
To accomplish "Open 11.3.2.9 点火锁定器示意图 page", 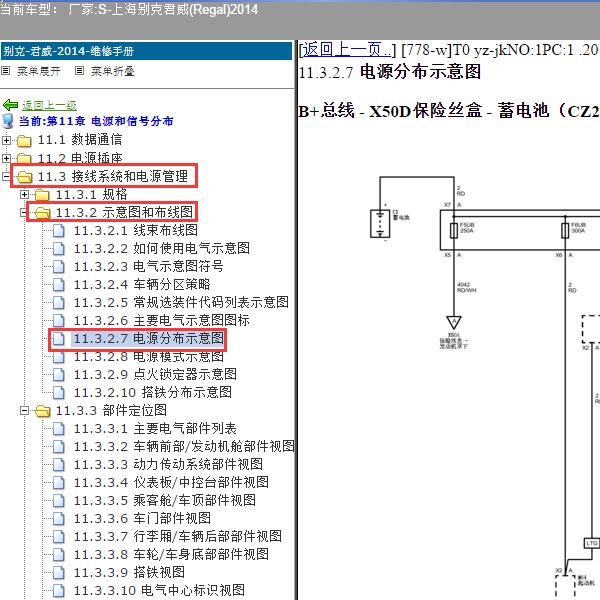I will click(x=155, y=374).
